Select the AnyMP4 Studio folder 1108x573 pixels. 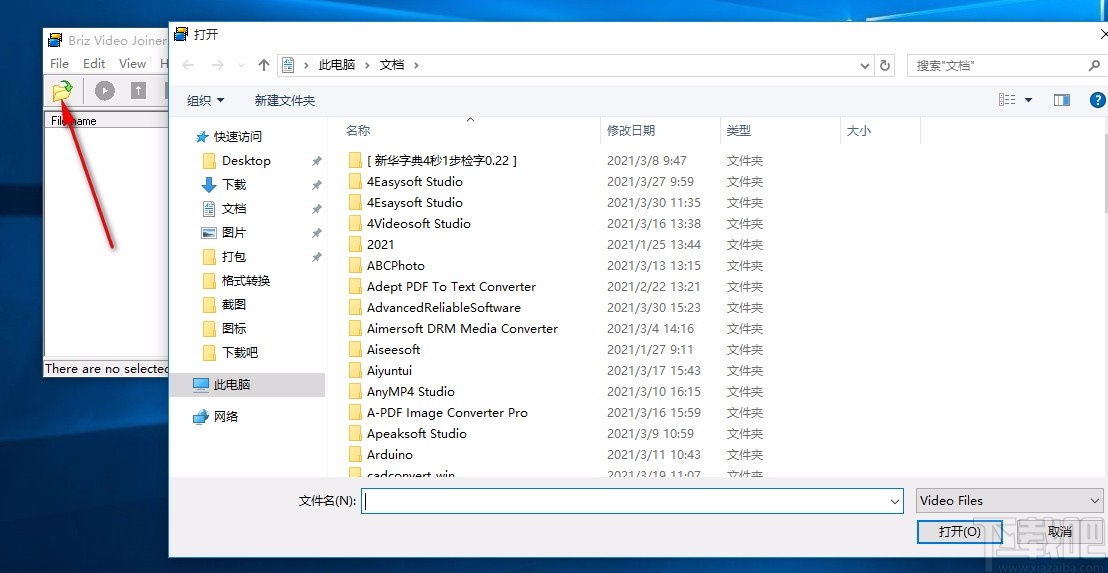411,391
